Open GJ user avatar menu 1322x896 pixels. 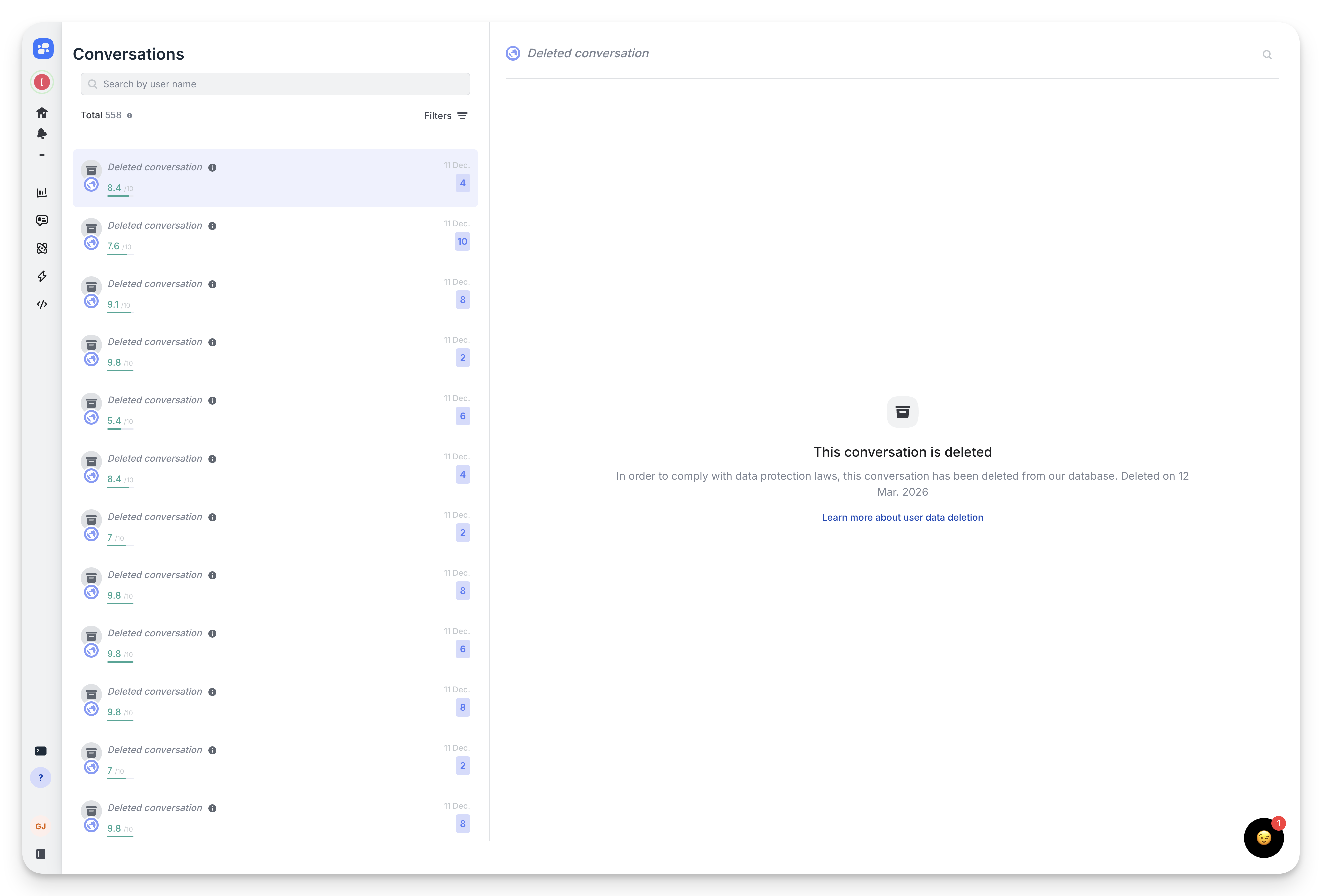click(40, 826)
